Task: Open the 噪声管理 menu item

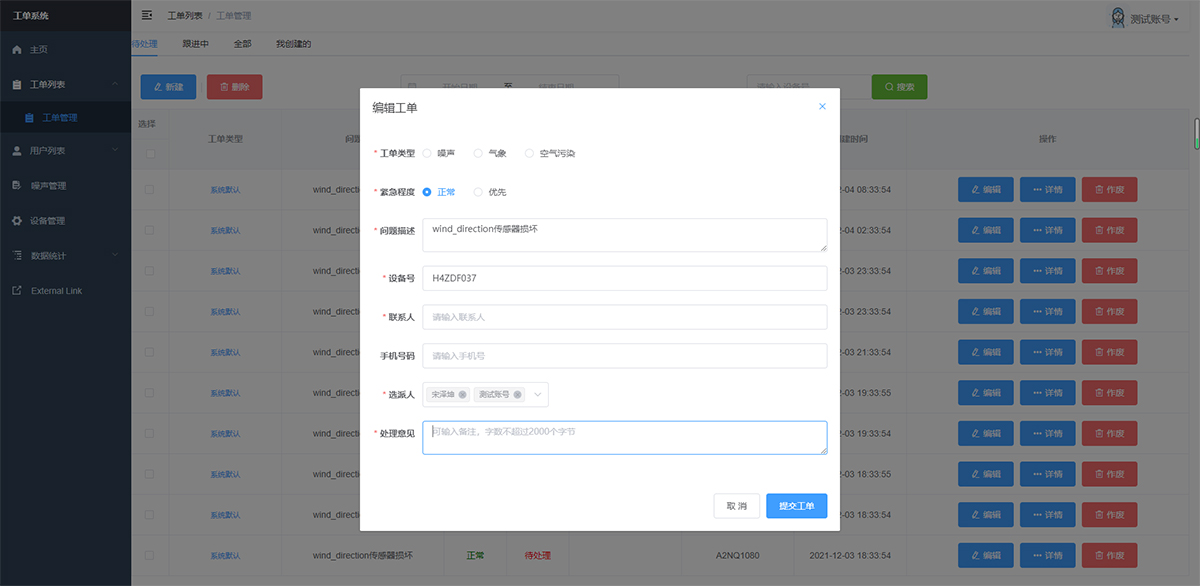Action: click(48, 186)
